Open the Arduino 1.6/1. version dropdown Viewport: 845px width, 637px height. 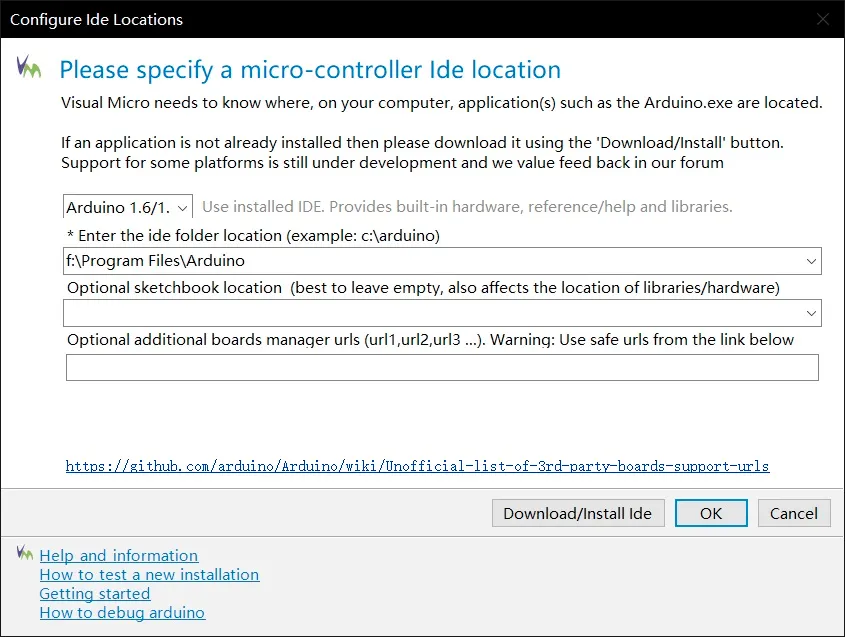(128, 207)
